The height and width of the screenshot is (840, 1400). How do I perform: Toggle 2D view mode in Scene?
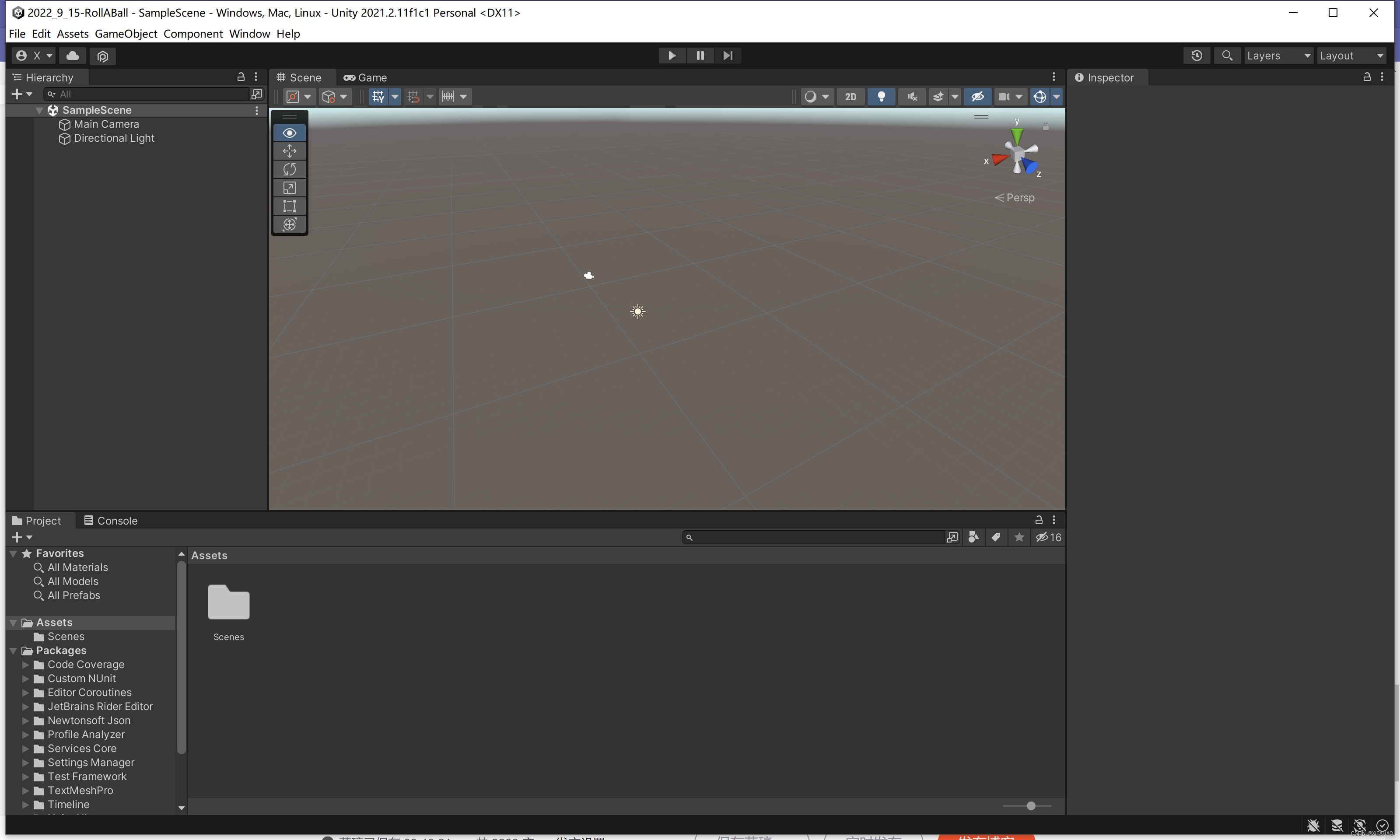click(x=850, y=97)
